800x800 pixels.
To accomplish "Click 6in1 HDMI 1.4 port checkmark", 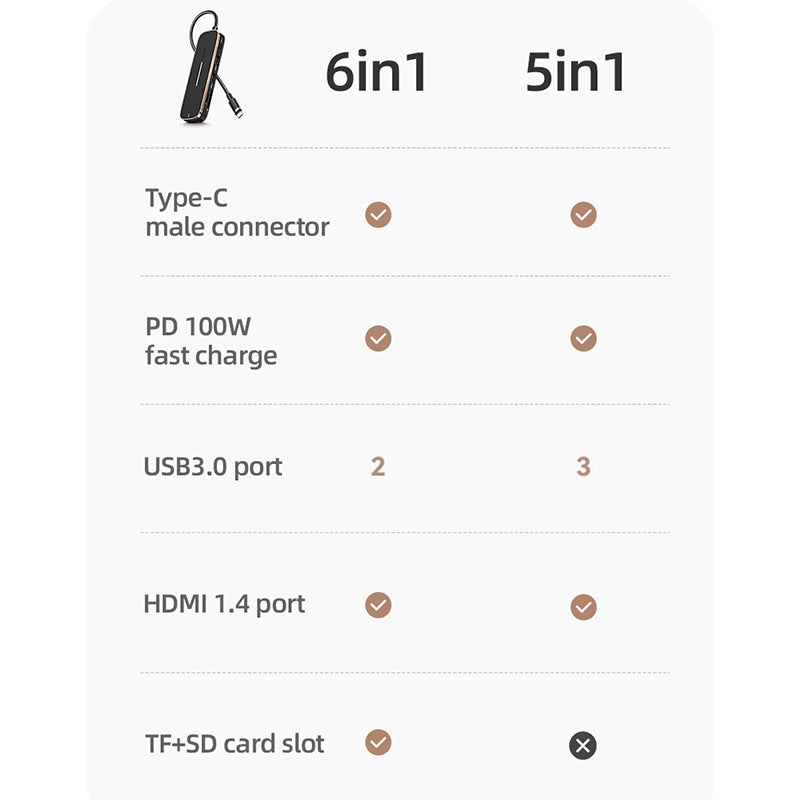I will pos(378,605).
